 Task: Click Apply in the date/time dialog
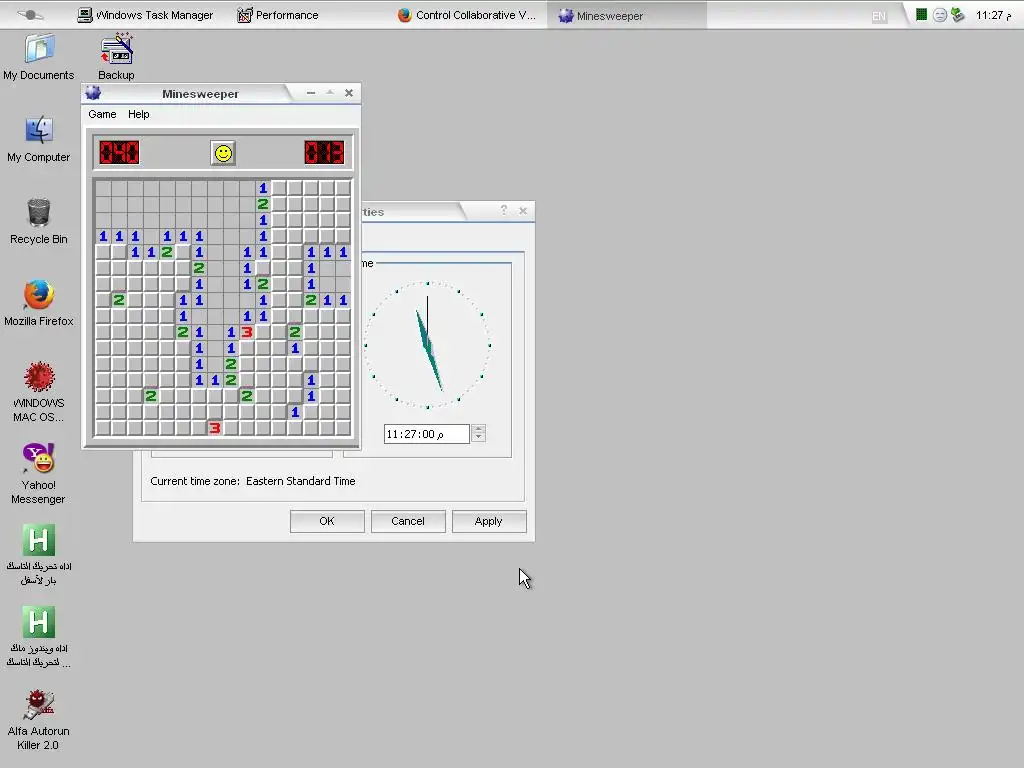click(489, 521)
